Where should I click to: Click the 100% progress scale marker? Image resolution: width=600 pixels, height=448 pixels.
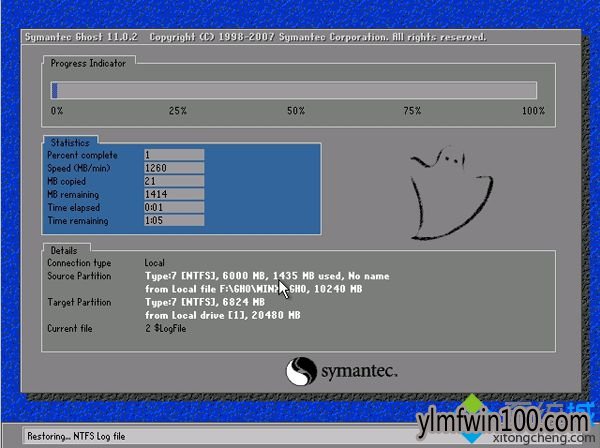click(533, 111)
